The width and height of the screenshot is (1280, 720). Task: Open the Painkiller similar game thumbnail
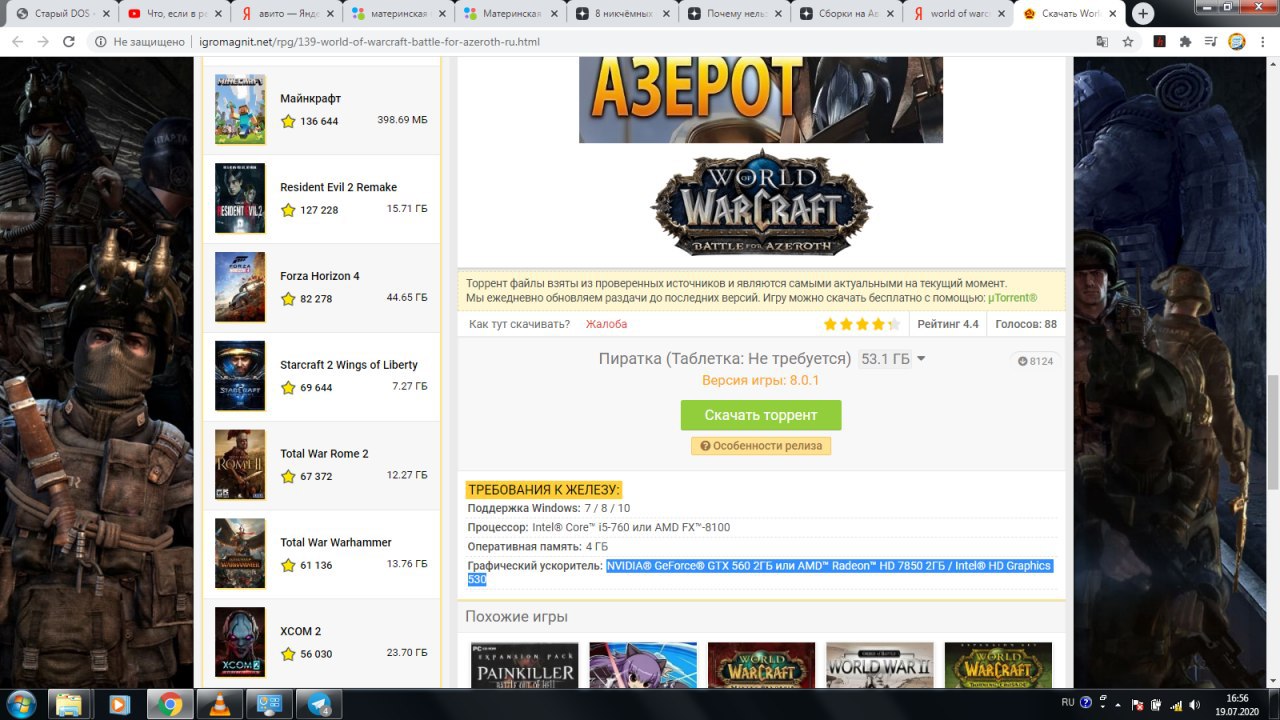(x=525, y=665)
